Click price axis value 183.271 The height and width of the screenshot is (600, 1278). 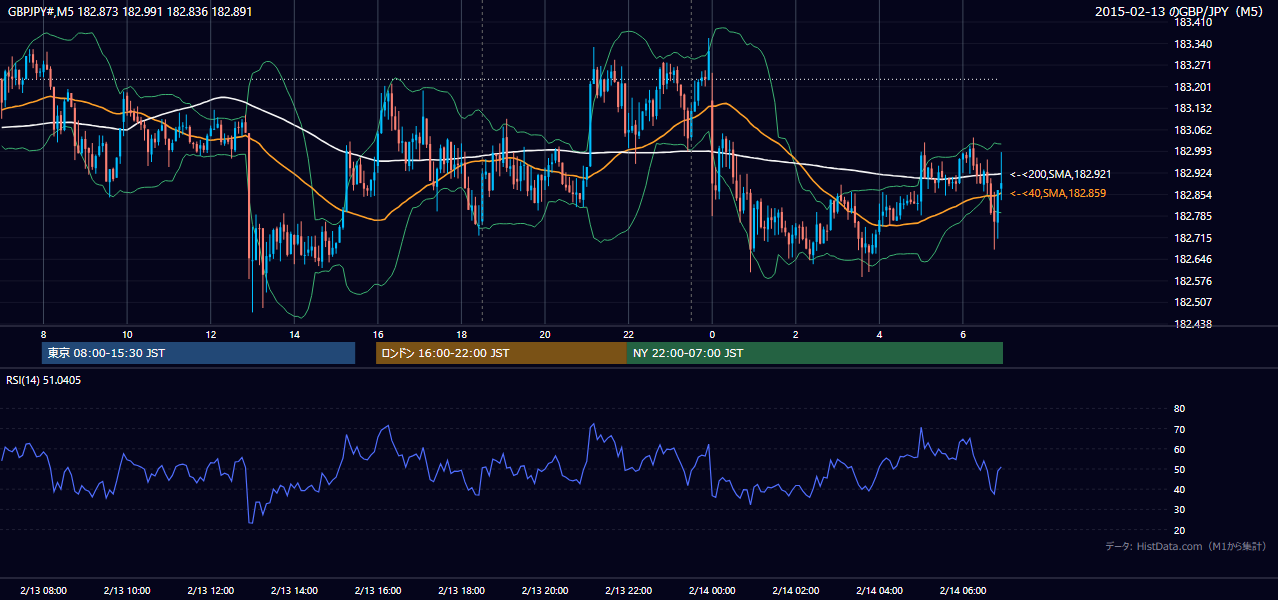[x=1192, y=65]
